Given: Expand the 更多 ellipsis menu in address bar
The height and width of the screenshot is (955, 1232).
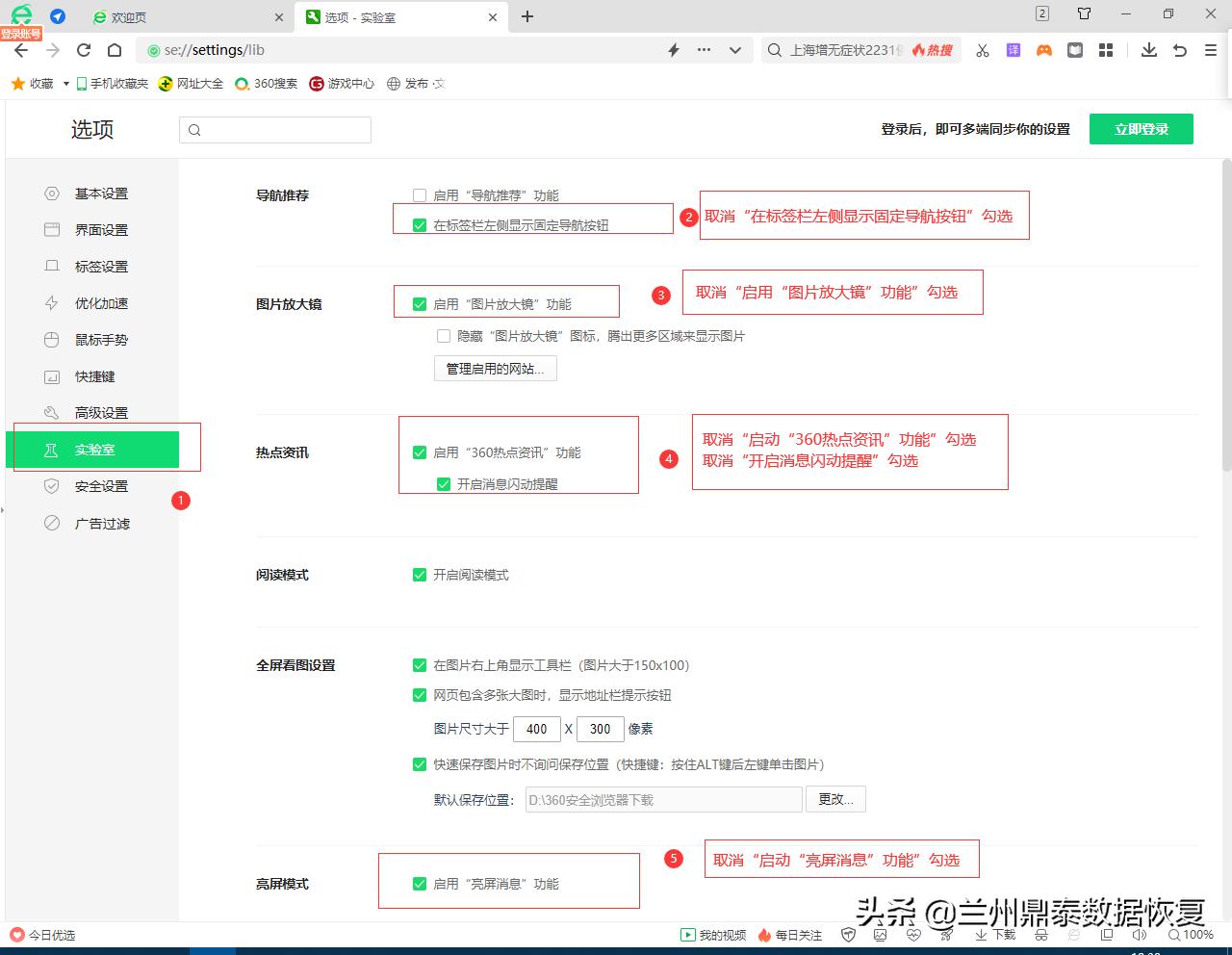Looking at the screenshot, I should (x=703, y=50).
